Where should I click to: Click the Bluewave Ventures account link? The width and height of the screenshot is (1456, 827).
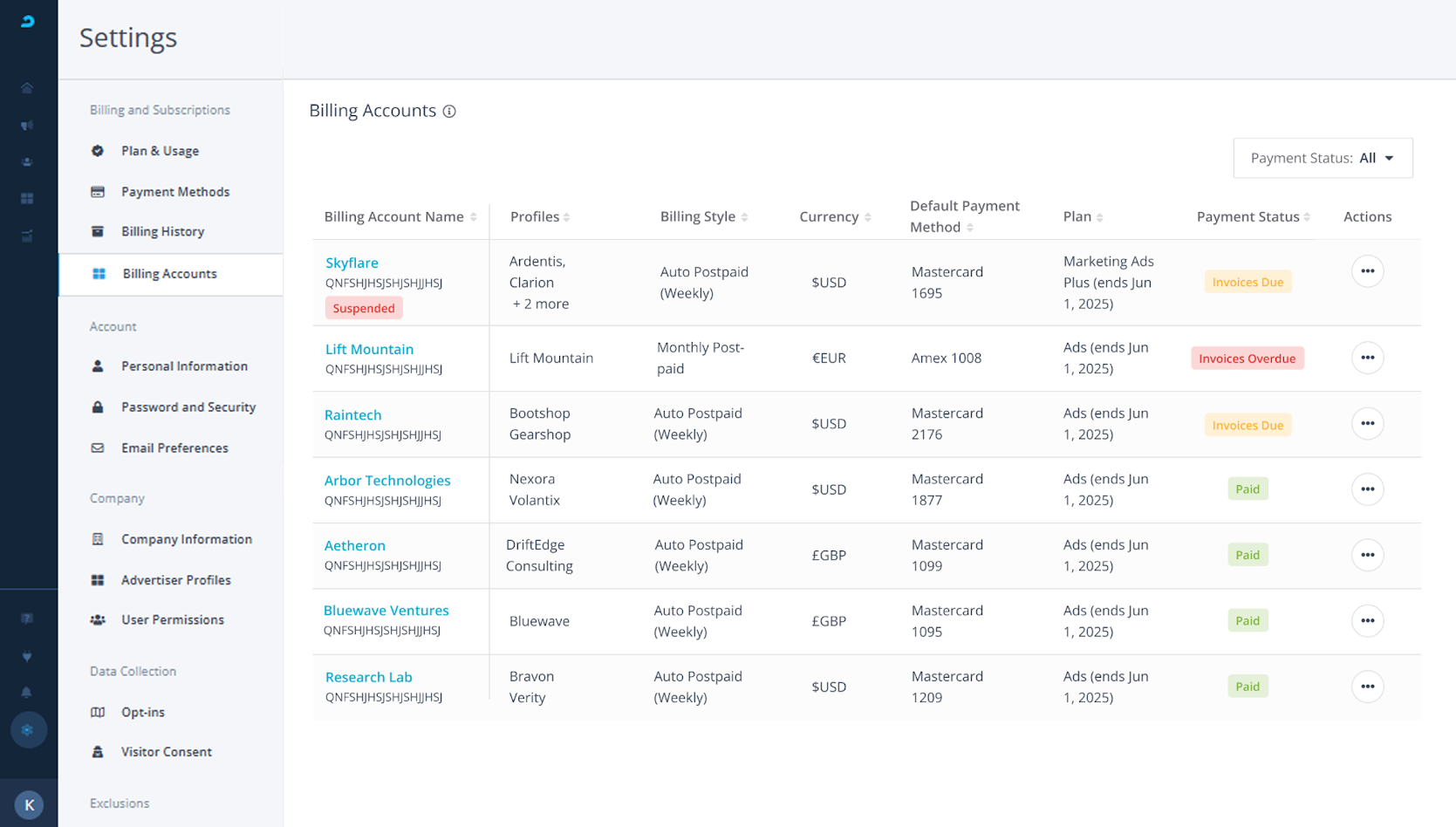(x=386, y=611)
